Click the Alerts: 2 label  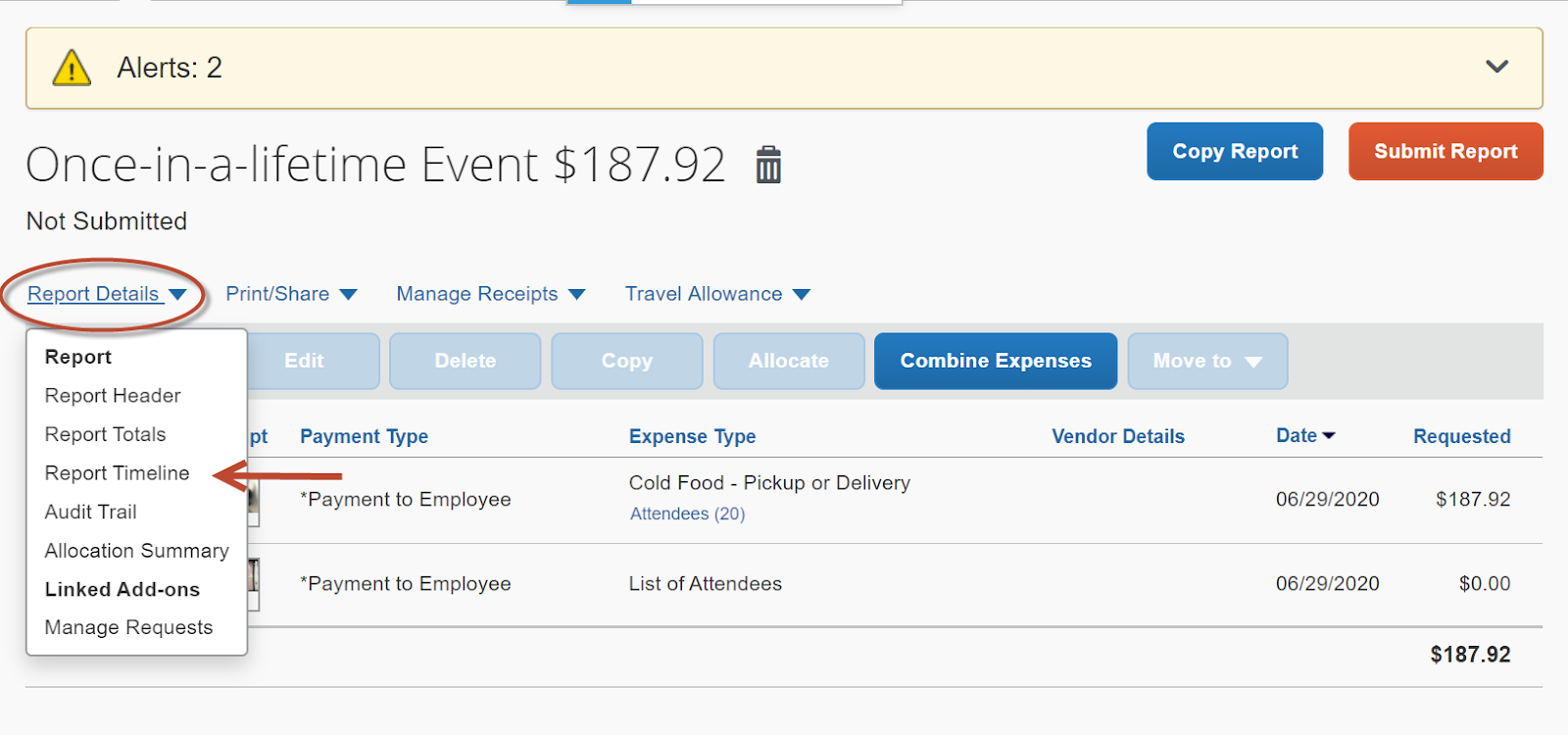point(170,68)
